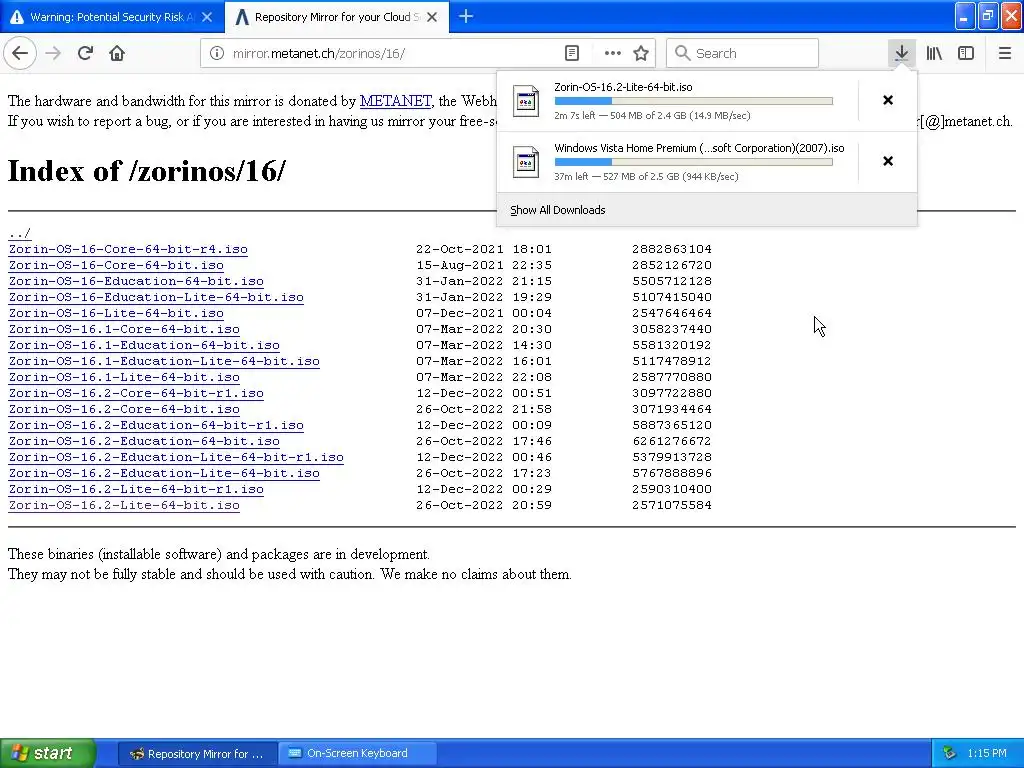Open the Firefox hamburger menu

click(x=1004, y=53)
